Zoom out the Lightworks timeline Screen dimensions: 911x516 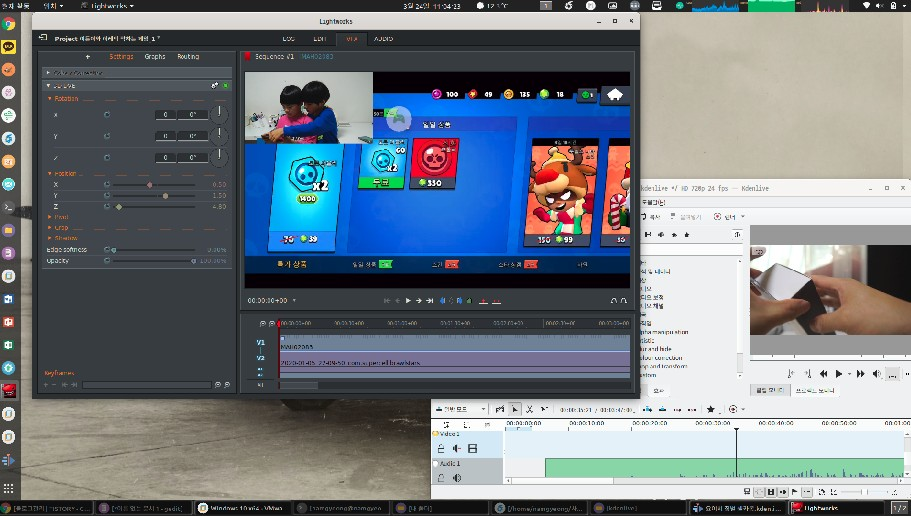[263, 323]
